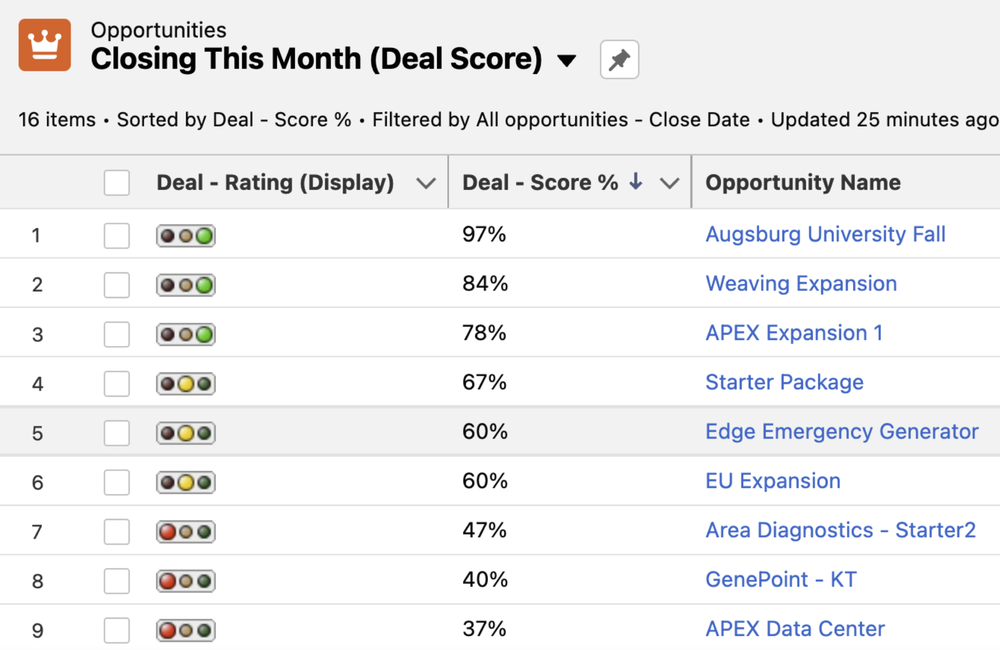Image resolution: width=1000 pixels, height=650 pixels.
Task: Pin this list view with the pin icon
Action: tap(619, 60)
